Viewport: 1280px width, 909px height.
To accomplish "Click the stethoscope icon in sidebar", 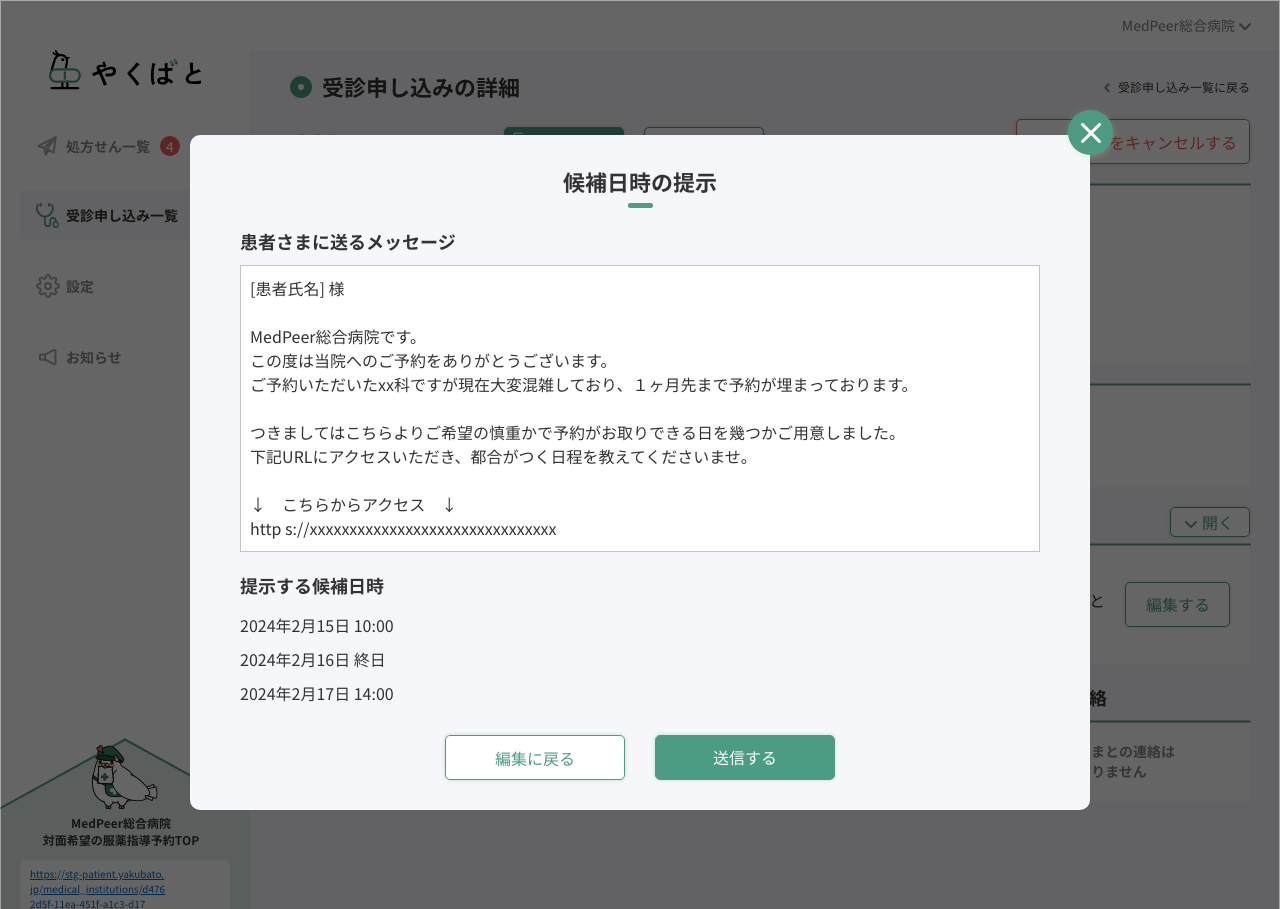I will (47, 215).
